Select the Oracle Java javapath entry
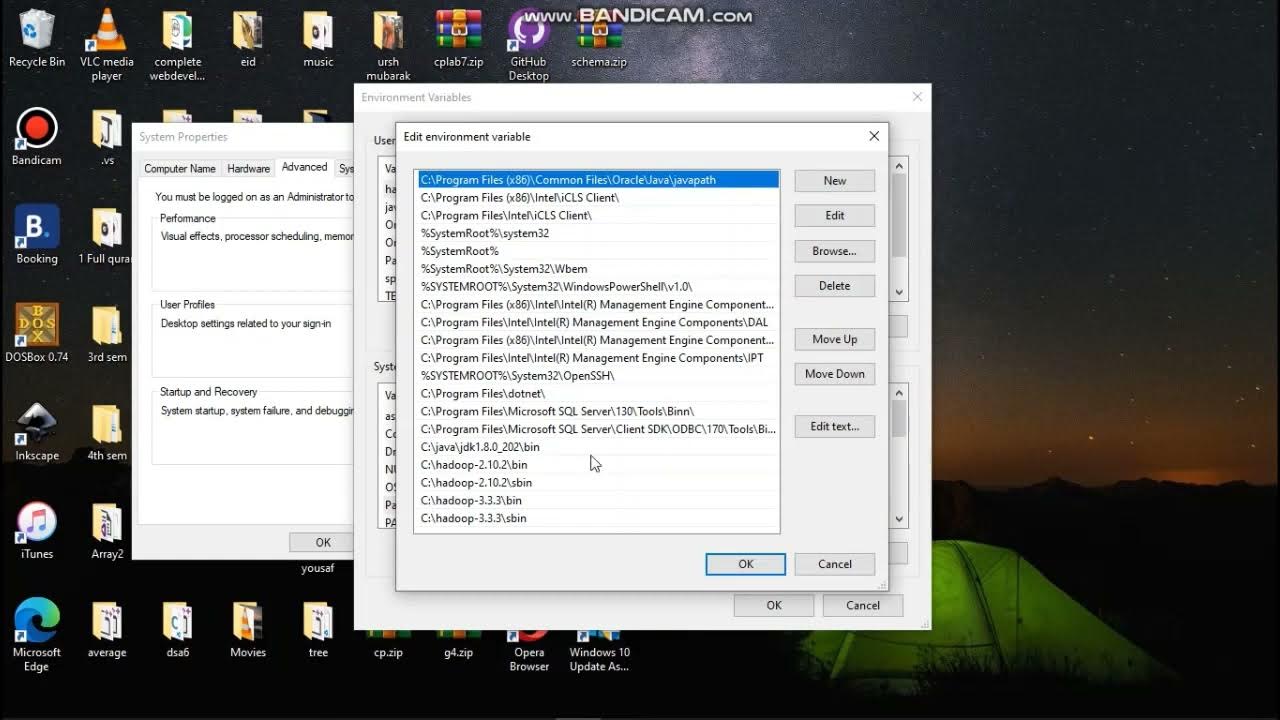This screenshot has width=1280, height=720. tap(597, 180)
